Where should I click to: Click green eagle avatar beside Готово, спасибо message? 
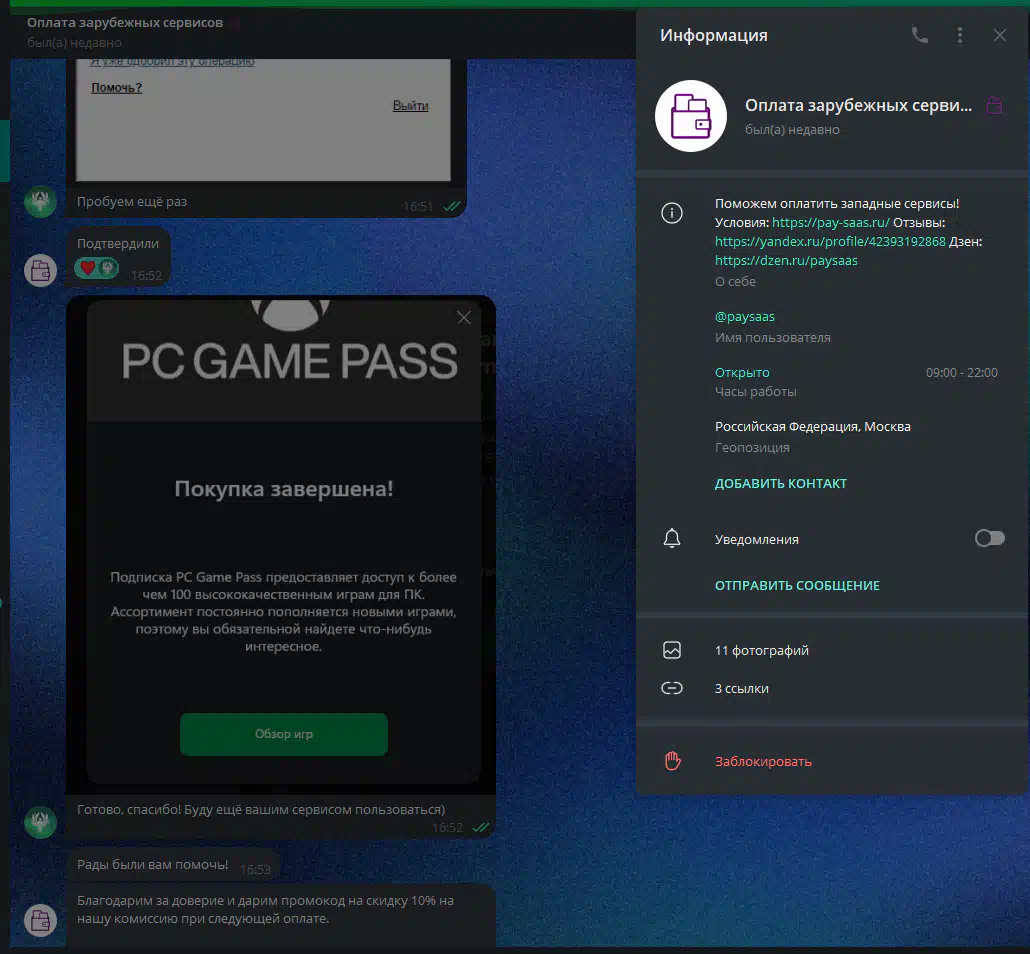click(x=41, y=822)
